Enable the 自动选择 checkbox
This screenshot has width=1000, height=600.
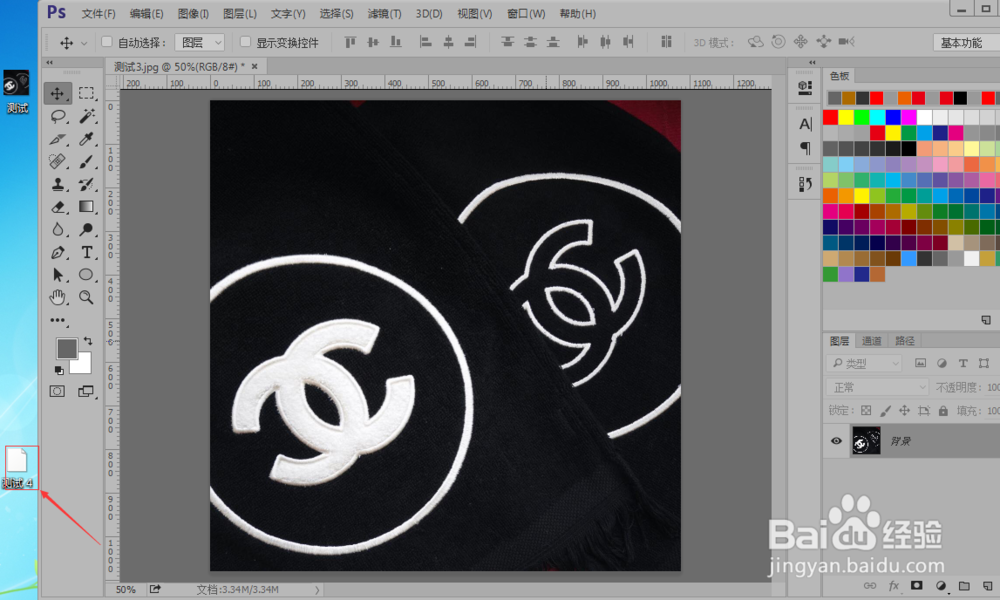pyautogui.click(x=107, y=42)
